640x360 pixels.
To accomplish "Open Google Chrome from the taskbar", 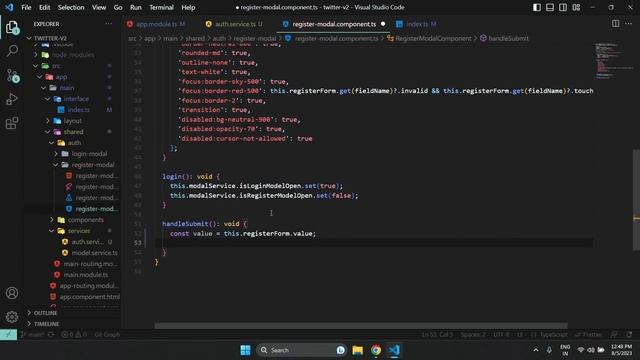I will pyautogui.click(x=376, y=350).
